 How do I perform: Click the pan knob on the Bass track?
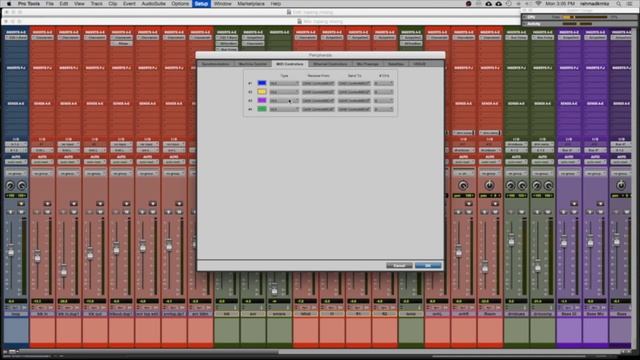pos(621,186)
